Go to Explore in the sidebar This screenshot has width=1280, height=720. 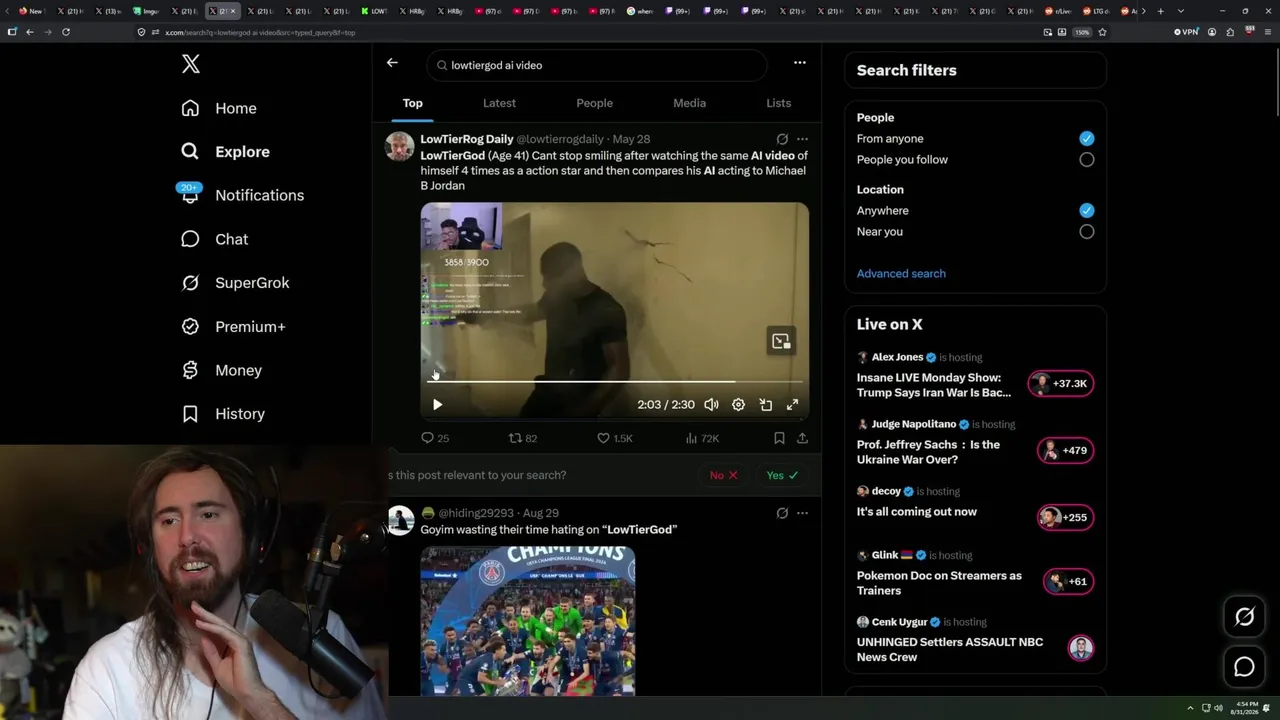pyautogui.click(x=226, y=152)
